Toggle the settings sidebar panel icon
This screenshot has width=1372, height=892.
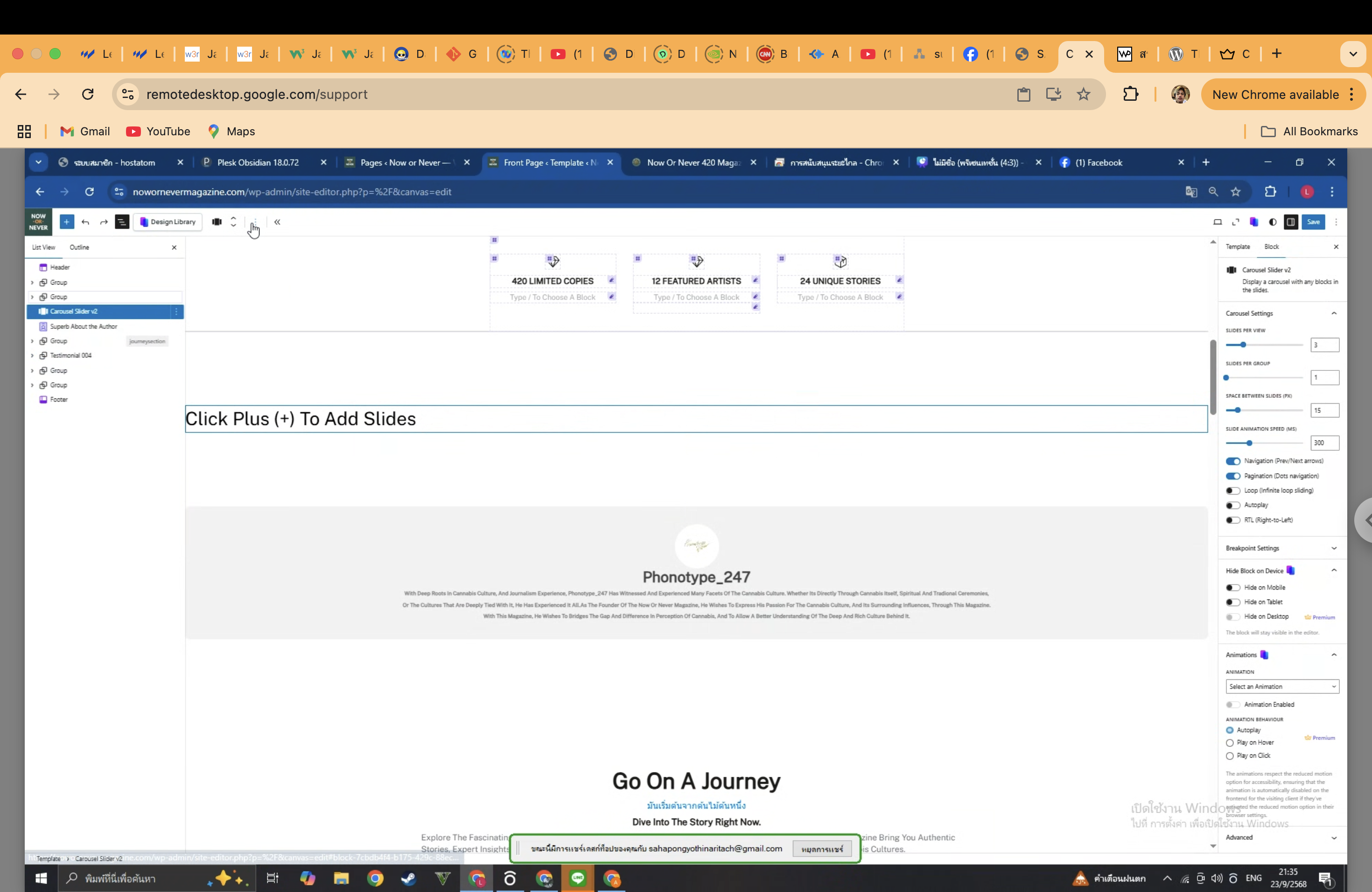[x=1291, y=222]
